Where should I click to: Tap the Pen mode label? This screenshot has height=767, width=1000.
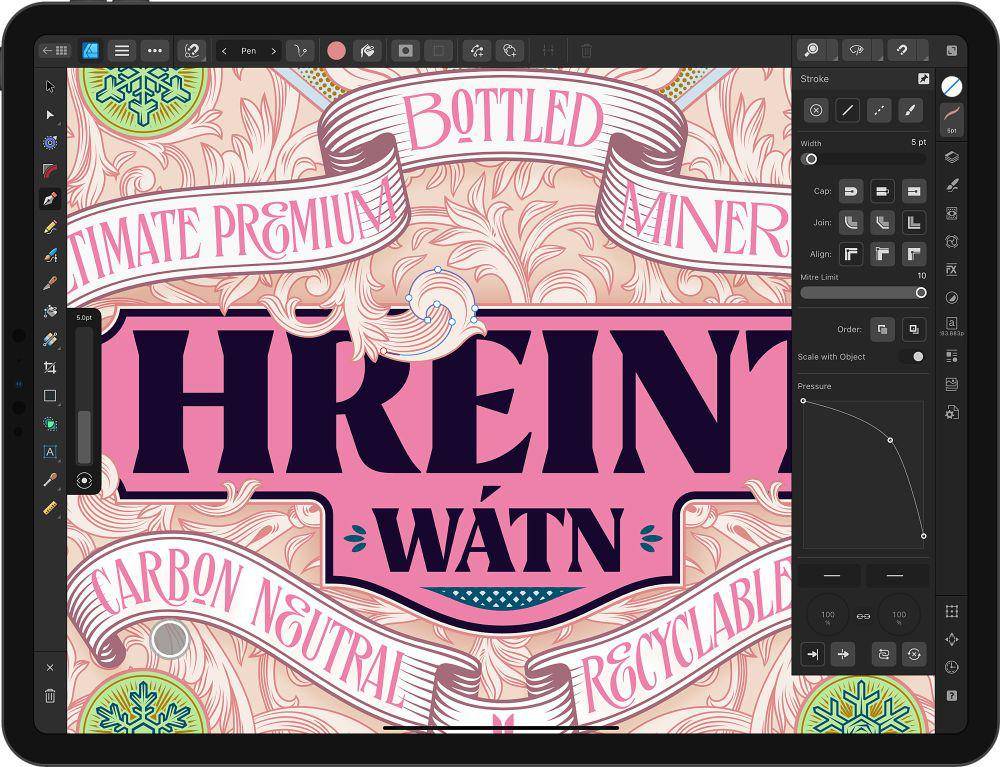(x=249, y=51)
